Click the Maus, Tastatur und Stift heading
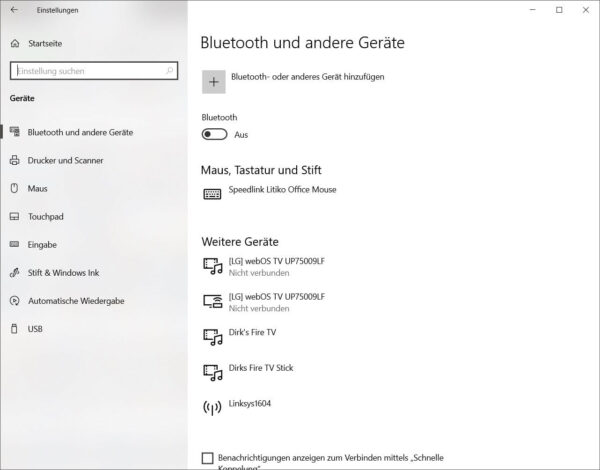The height and width of the screenshot is (470, 600). (261, 170)
